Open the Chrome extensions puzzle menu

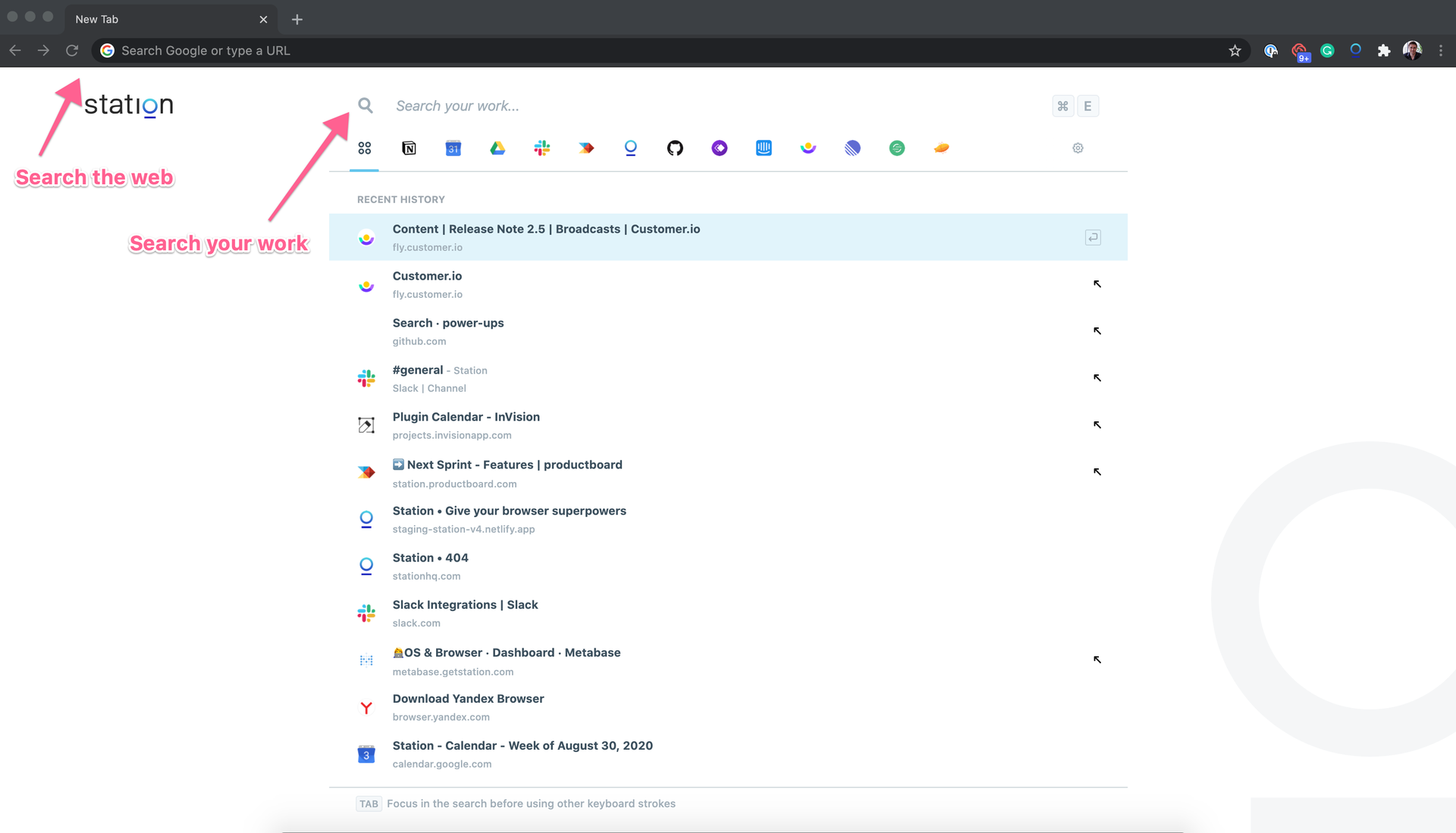1384,51
